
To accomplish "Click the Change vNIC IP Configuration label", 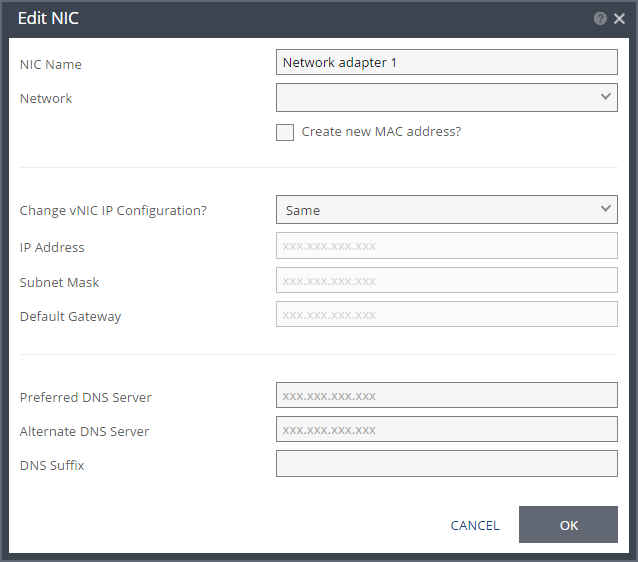I will pyautogui.click(x=113, y=210).
